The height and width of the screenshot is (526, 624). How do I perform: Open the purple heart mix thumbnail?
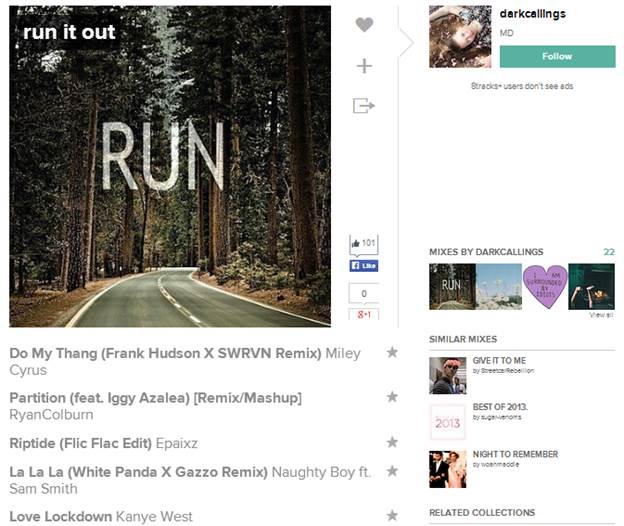pos(545,286)
